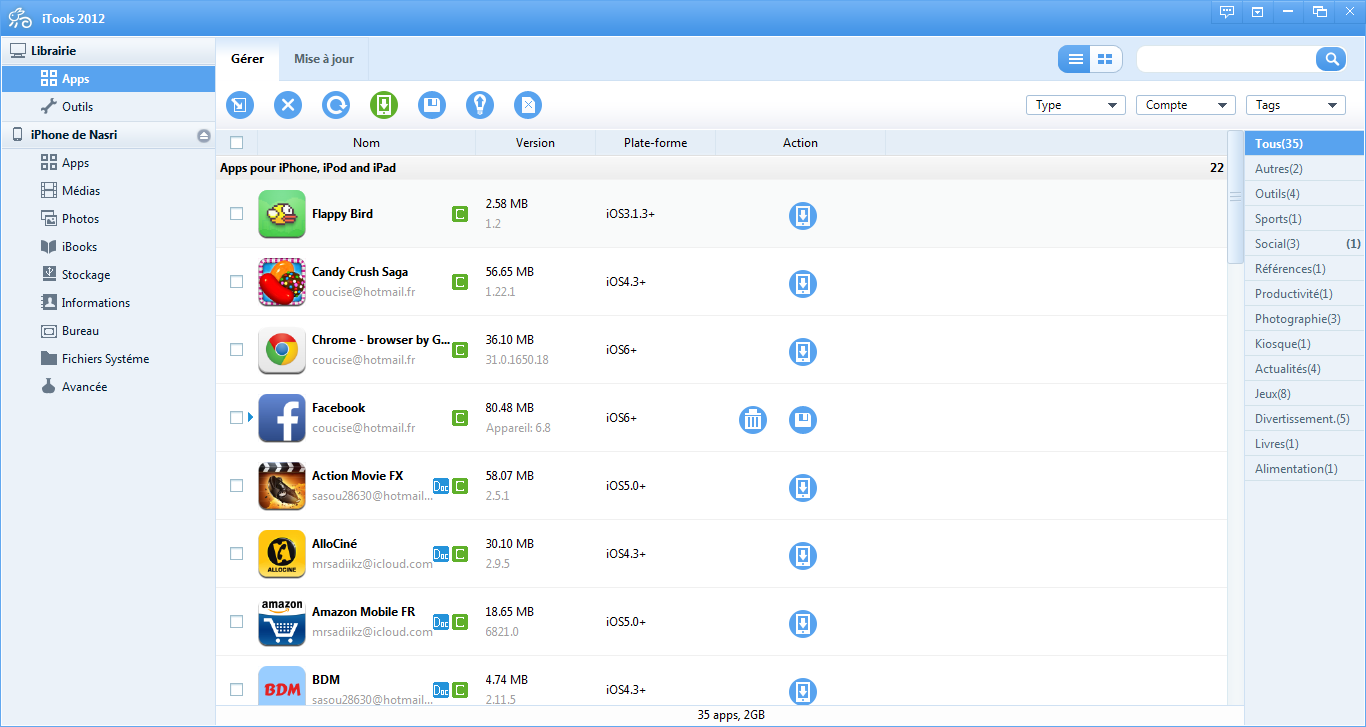Image resolution: width=1366 pixels, height=727 pixels.
Task: Open iBooks in the iPhone sidebar
Action: click(108, 247)
